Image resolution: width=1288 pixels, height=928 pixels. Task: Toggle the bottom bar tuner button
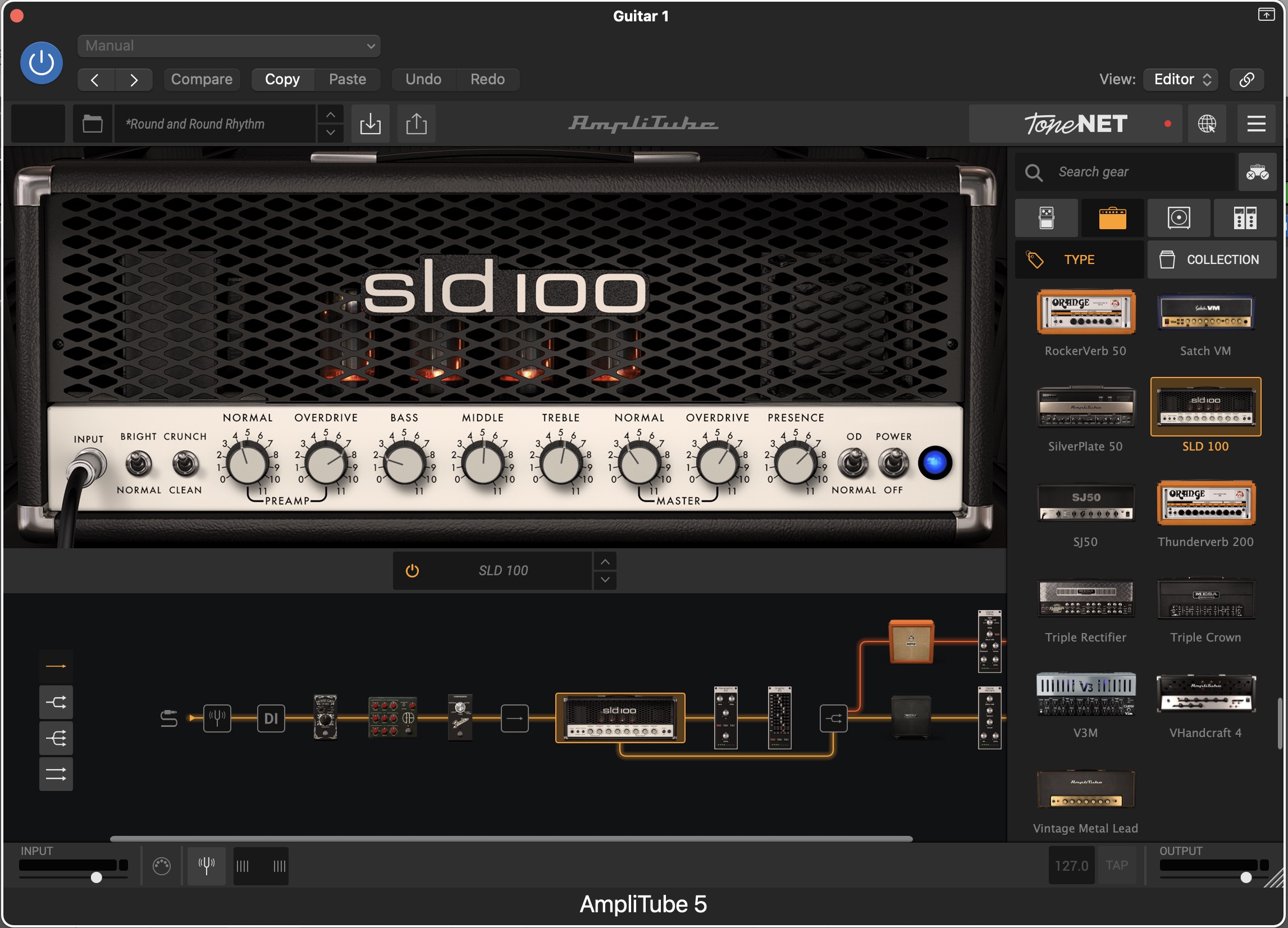tap(206, 866)
